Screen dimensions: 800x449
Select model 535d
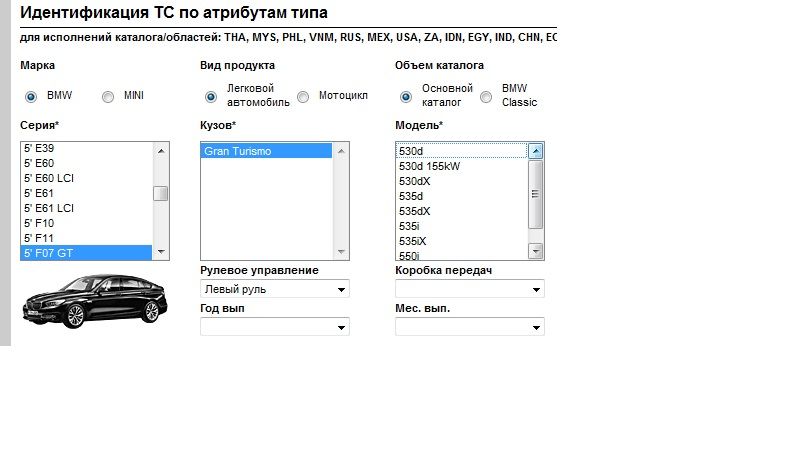461,196
